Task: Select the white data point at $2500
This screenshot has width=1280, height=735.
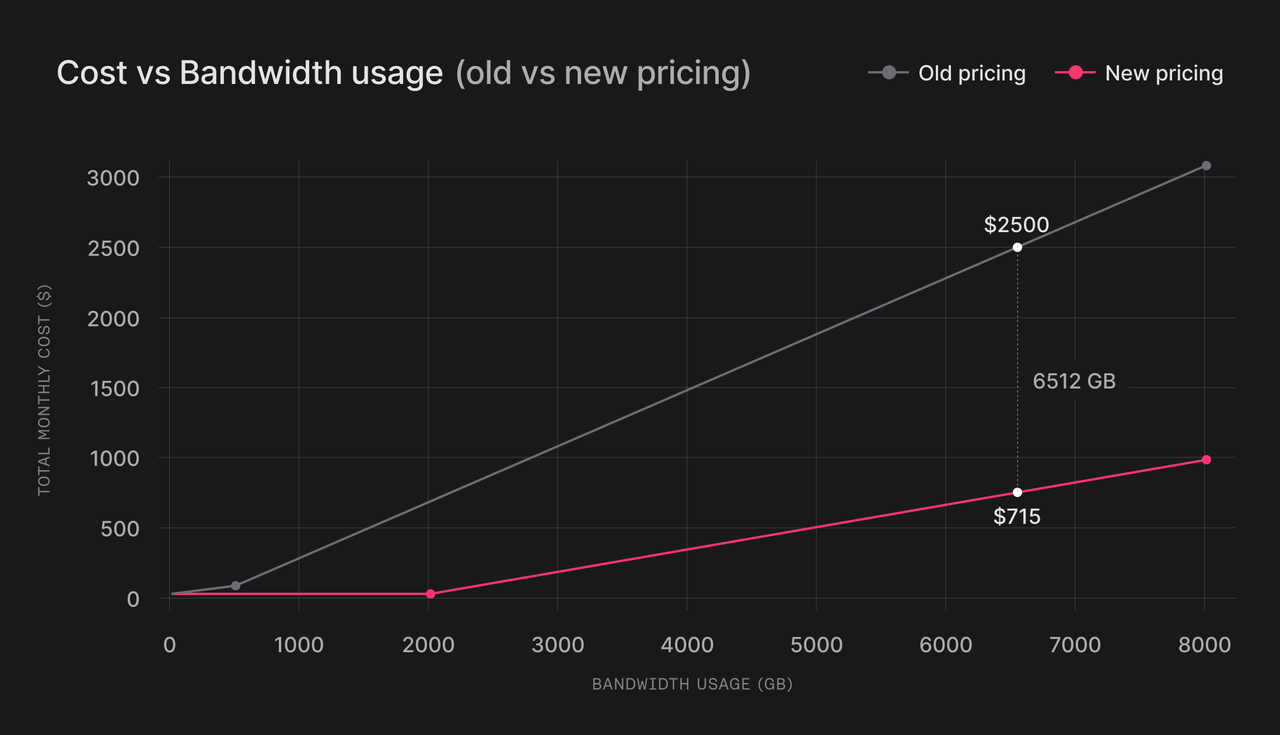Action: [x=1017, y=247]
